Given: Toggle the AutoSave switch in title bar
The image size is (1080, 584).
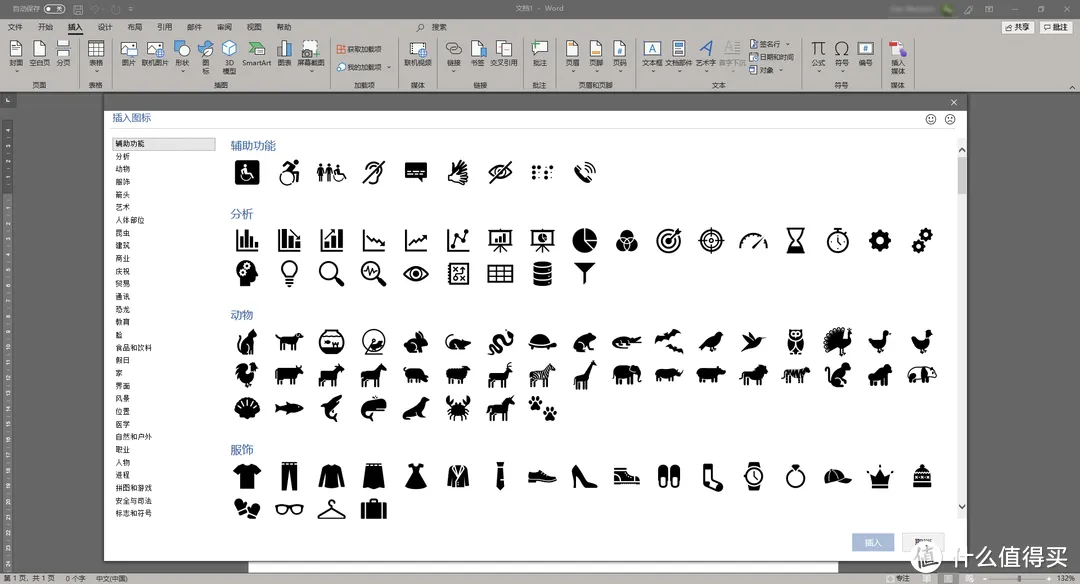Looking at the screenshot, I should [54, 8].
